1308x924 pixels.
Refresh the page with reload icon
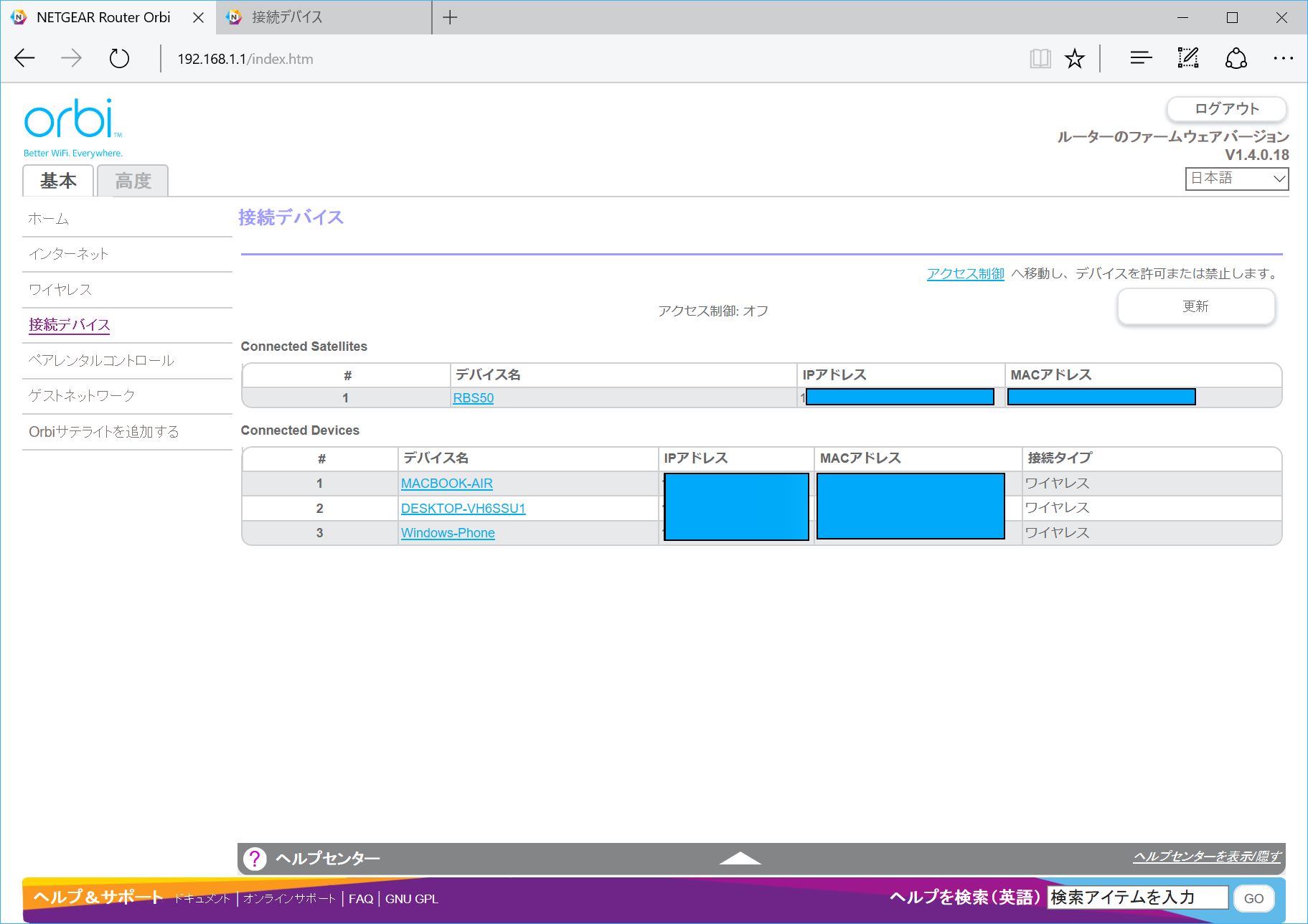click(x=119, y=58)
